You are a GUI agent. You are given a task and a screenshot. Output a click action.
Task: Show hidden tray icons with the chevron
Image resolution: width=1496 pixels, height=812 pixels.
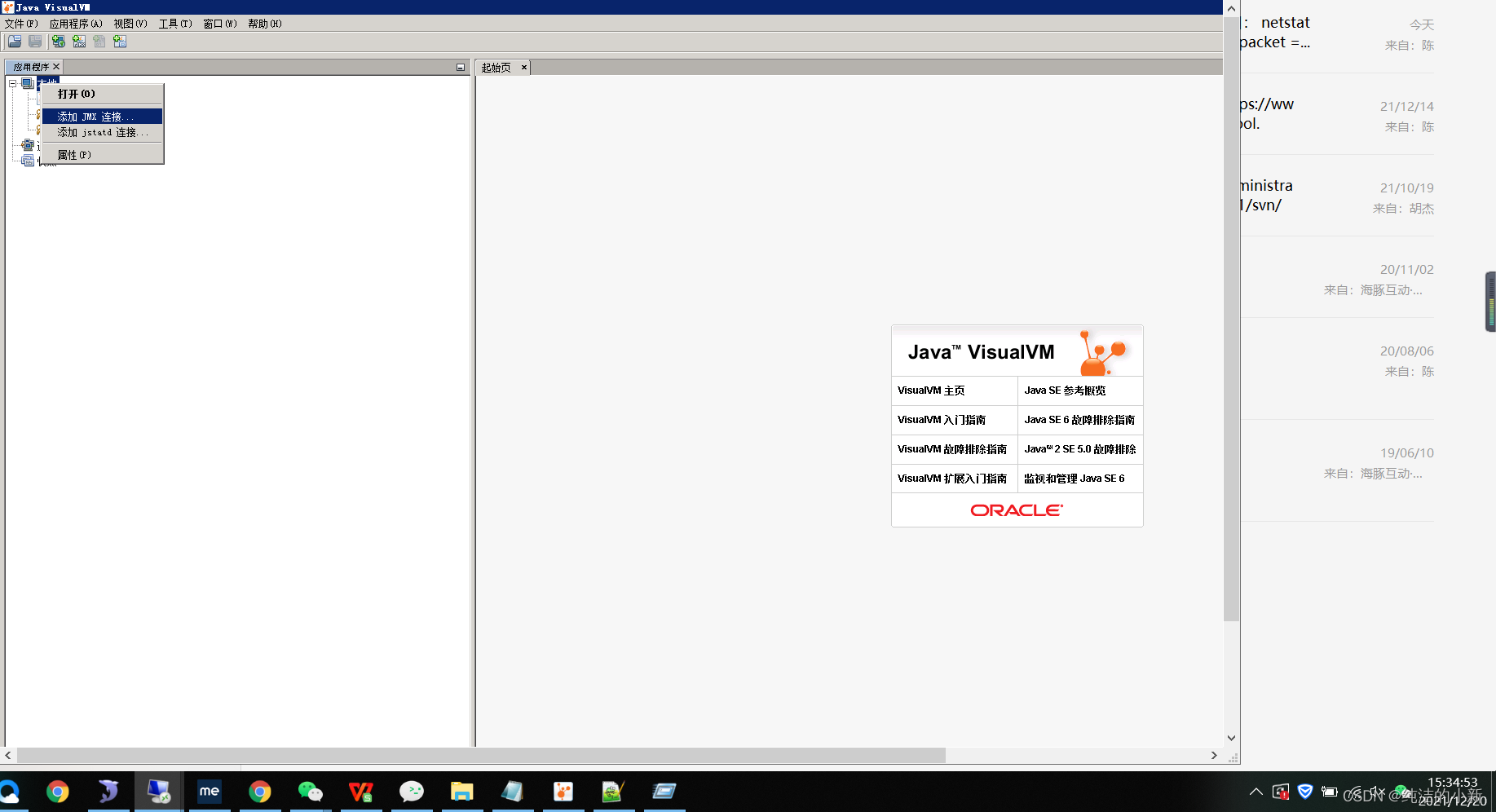point(1256,792)
